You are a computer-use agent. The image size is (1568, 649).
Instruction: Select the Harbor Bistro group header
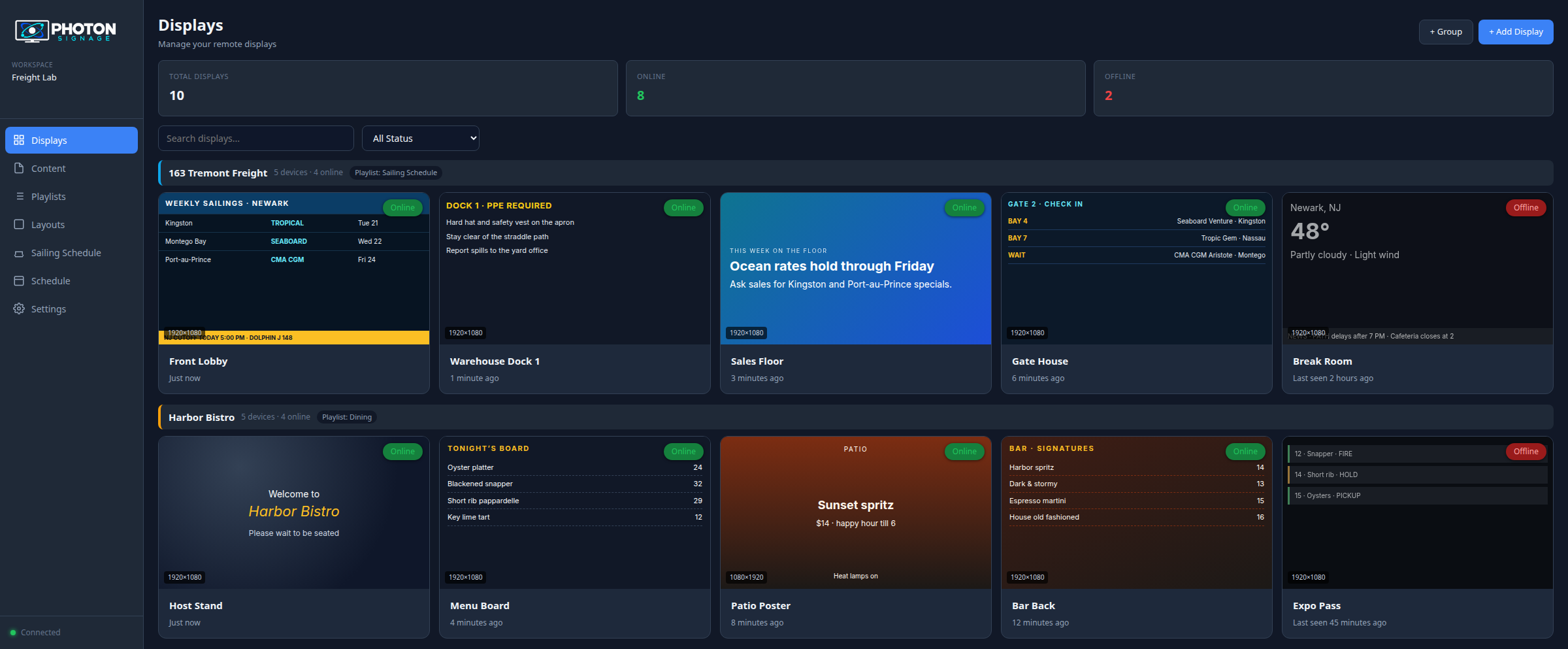(856, 417)
